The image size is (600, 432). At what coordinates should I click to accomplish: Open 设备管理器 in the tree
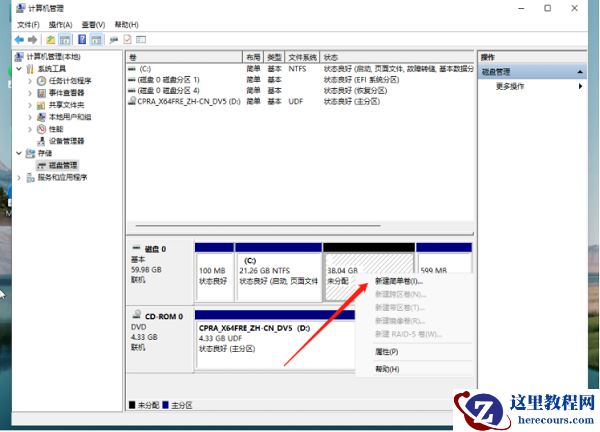pos(66,141)
